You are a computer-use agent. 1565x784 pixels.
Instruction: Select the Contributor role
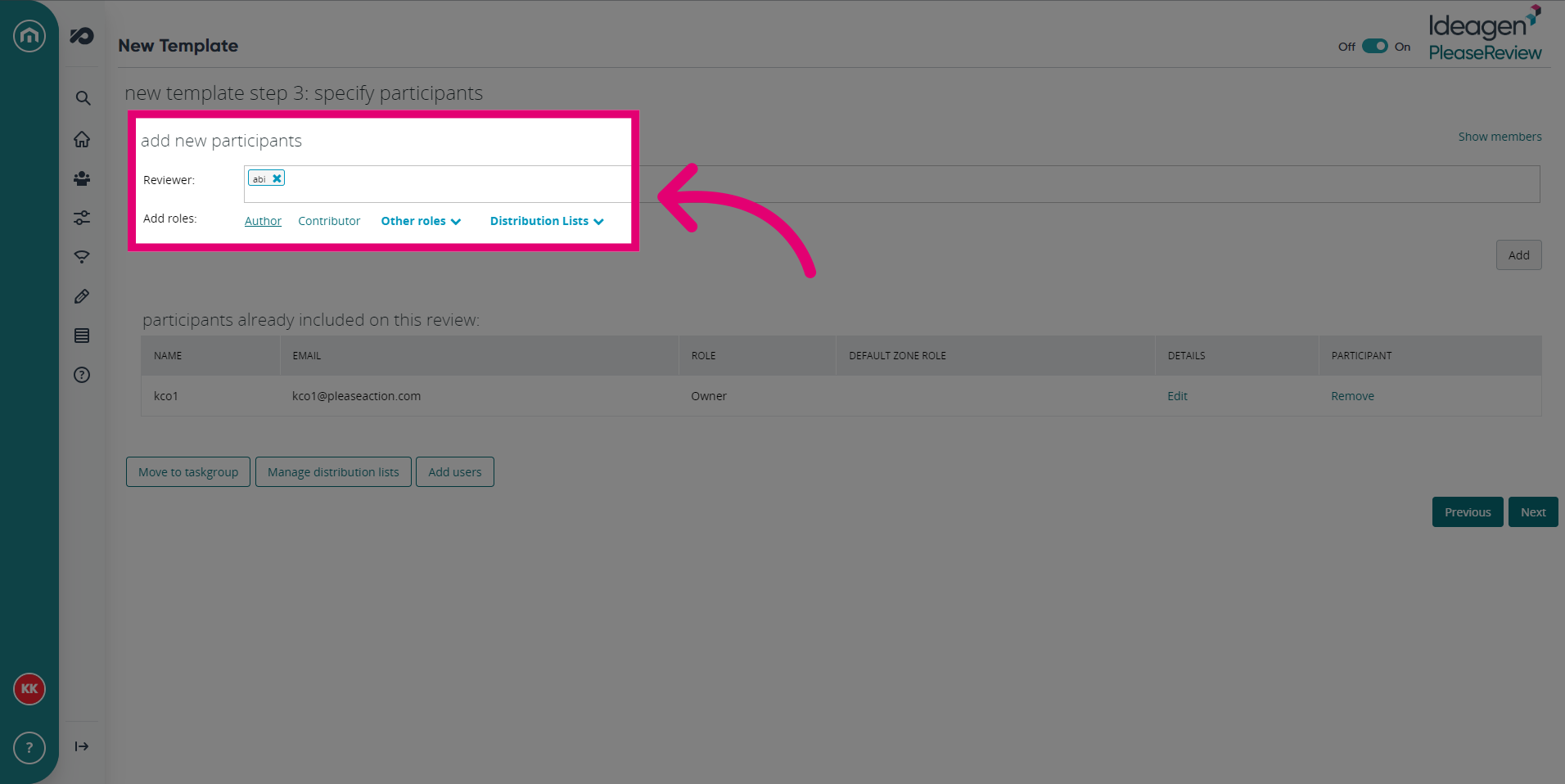329,221
